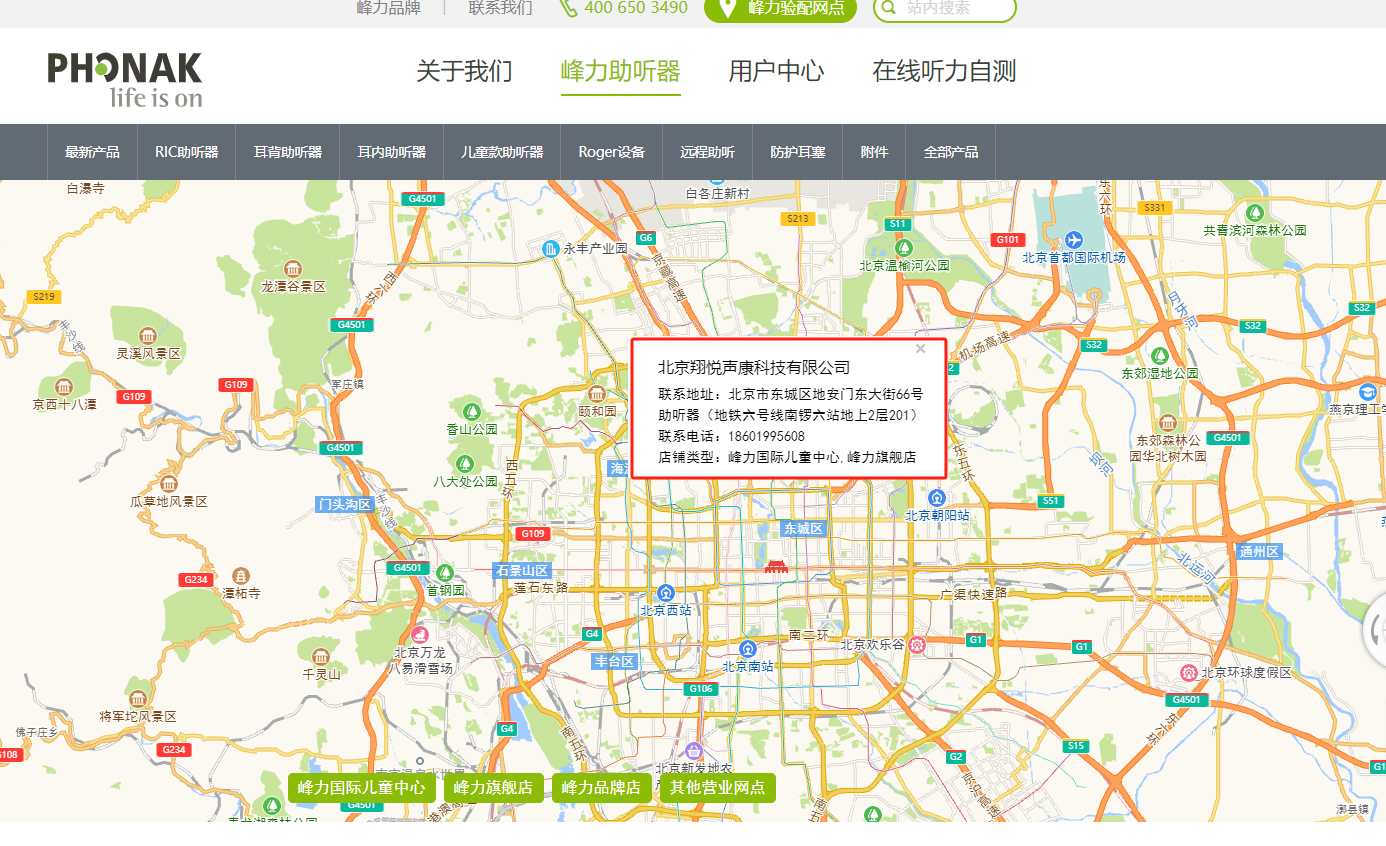Select the Roger设备 tab
Viewport: 1386px width, 846px height.
pos(612,152)
